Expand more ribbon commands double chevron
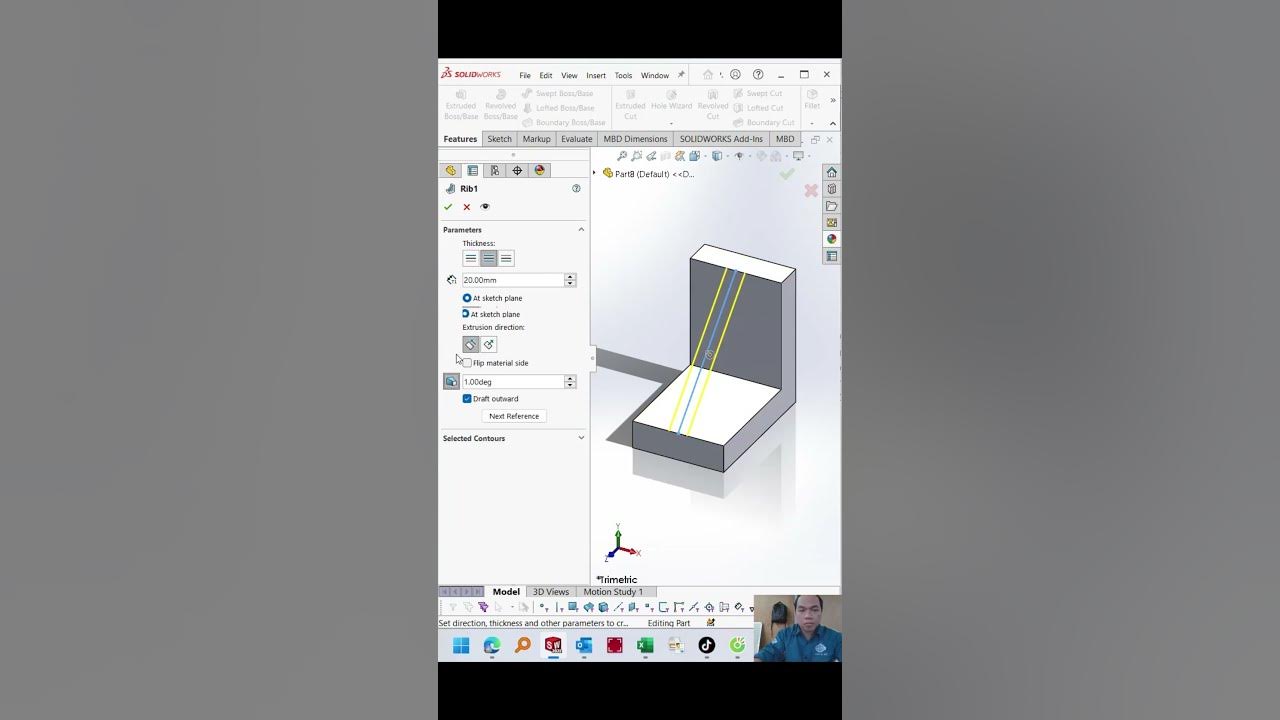1280x720 pixels. pyautogui.click(x=833, y=100)
